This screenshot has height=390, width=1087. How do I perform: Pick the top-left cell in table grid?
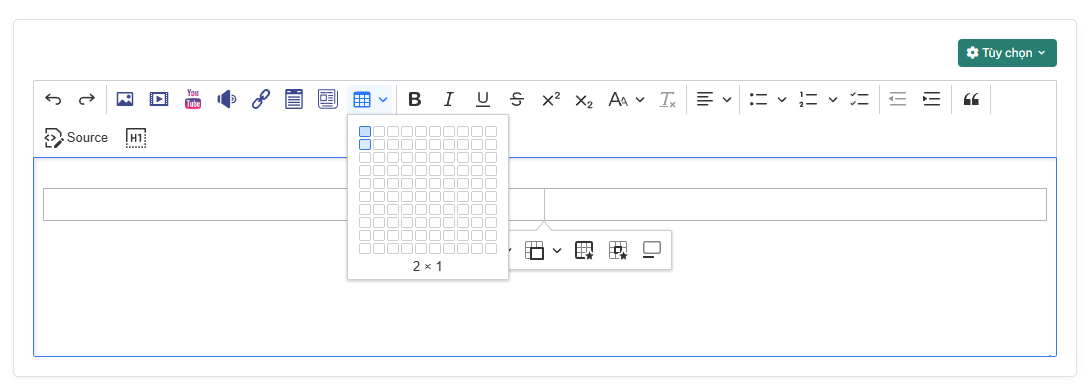click(365, 132)
